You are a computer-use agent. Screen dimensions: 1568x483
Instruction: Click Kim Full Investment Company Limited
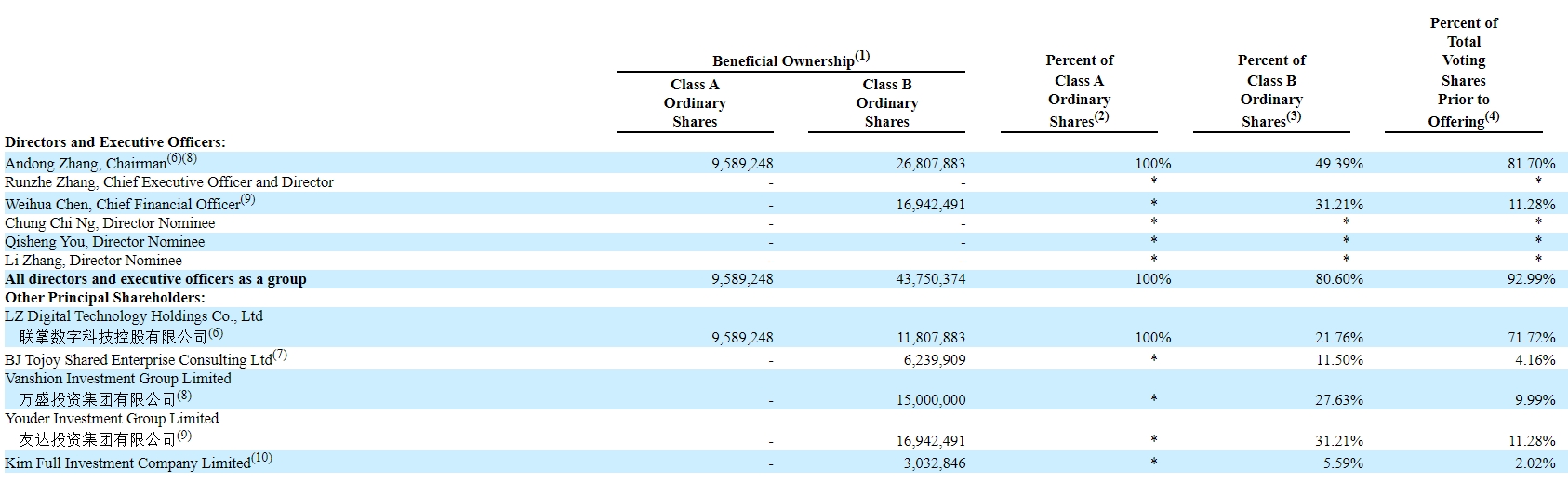127,463
